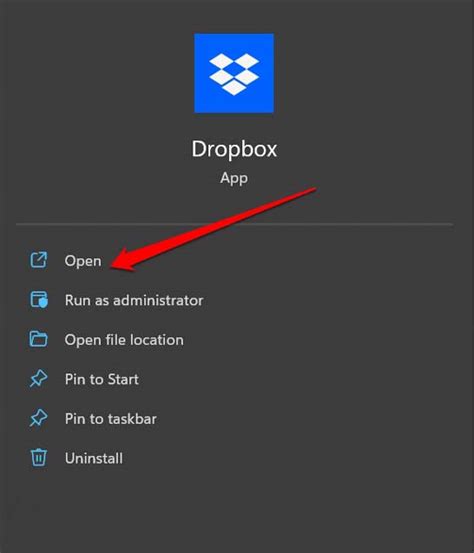Screen dimensions: 474x553
Task: Choose Pin to Start
Action: [102, 379]
